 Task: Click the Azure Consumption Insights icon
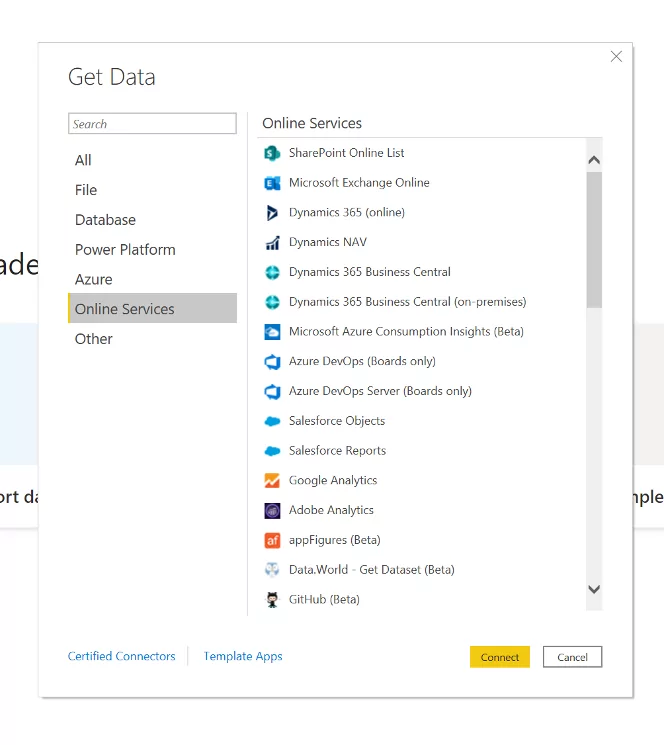(272, 332)
